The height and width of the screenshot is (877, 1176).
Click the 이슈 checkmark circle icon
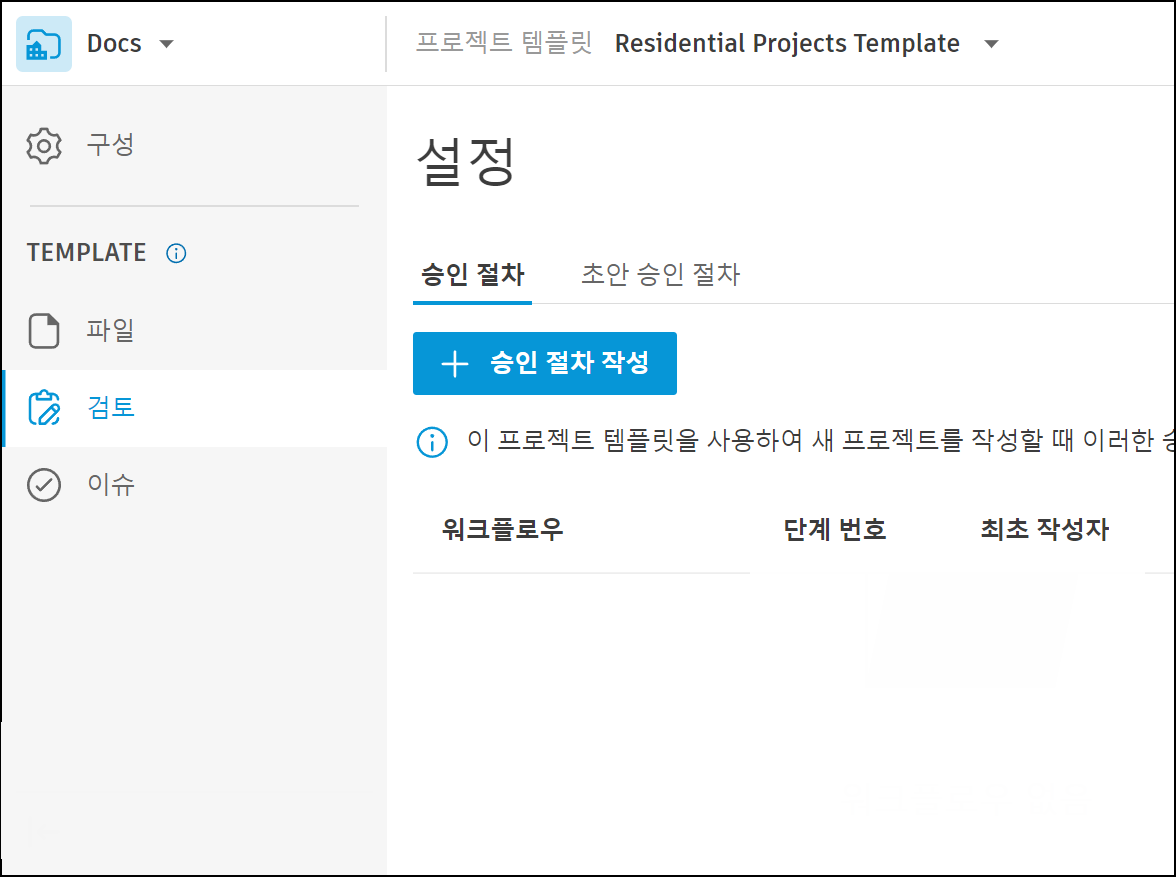click(x=44, y=485)
